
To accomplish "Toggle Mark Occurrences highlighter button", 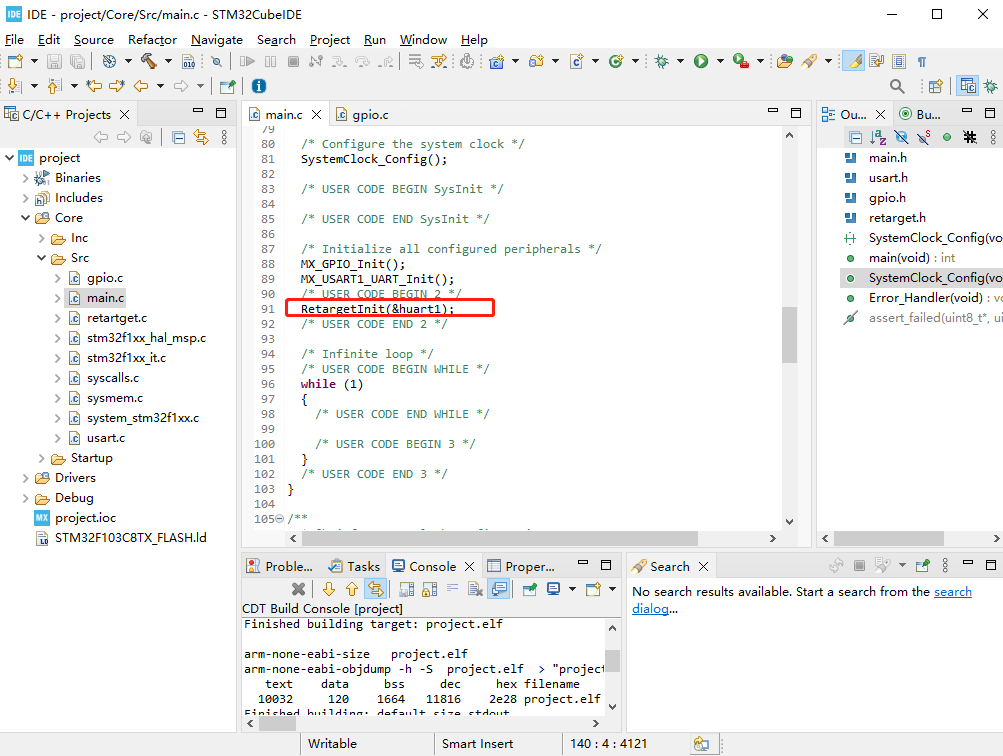I will pos(853,61).
